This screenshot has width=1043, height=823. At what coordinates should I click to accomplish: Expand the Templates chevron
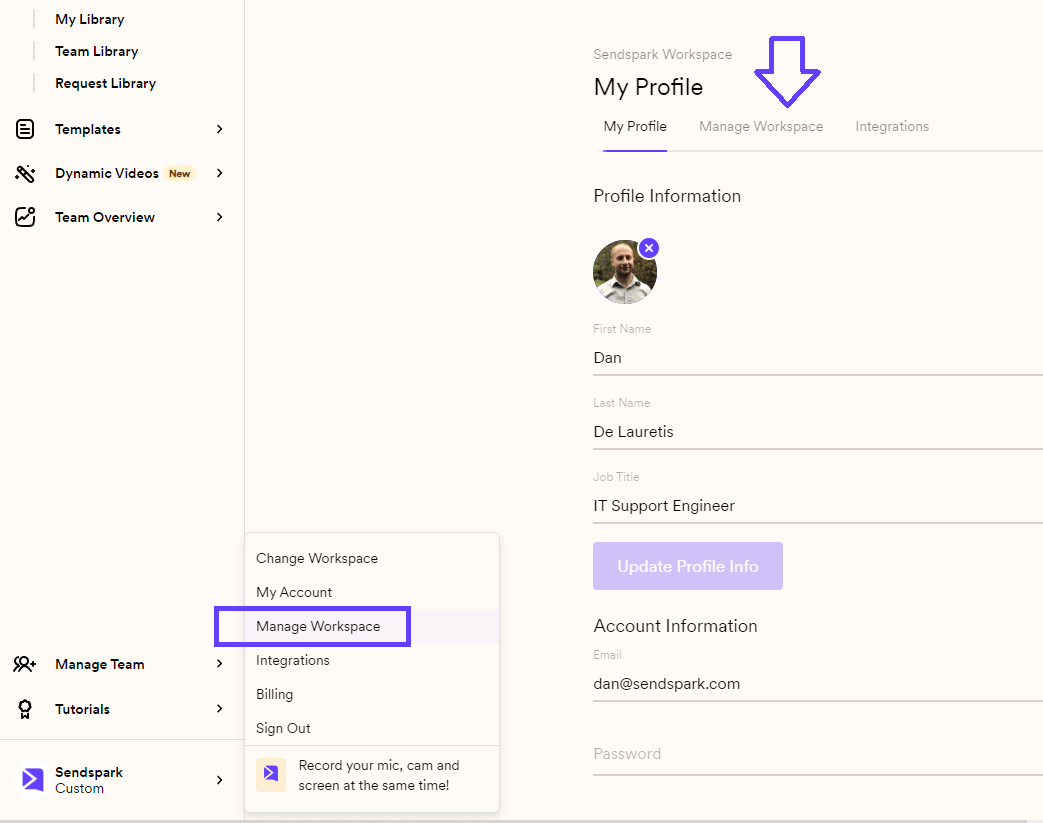[220, 129]
